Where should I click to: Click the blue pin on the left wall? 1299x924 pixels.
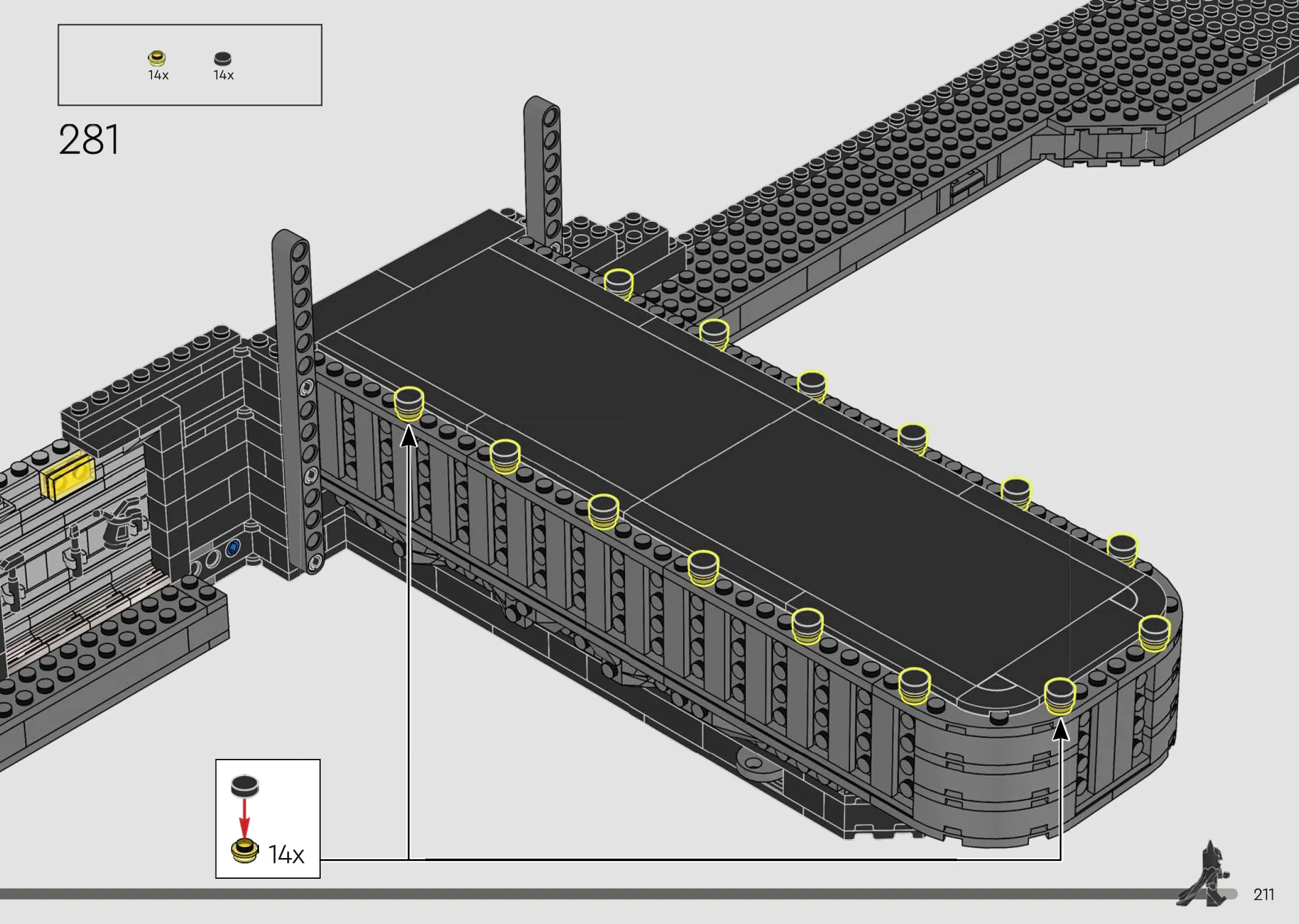click(x=233, y=548)
